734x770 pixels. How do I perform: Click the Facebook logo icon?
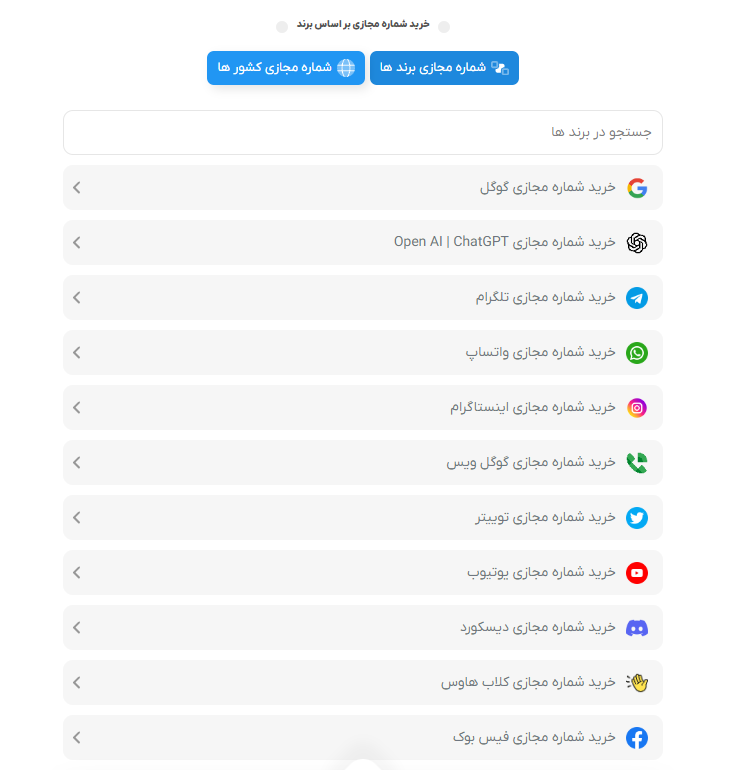tap(637, 738)
